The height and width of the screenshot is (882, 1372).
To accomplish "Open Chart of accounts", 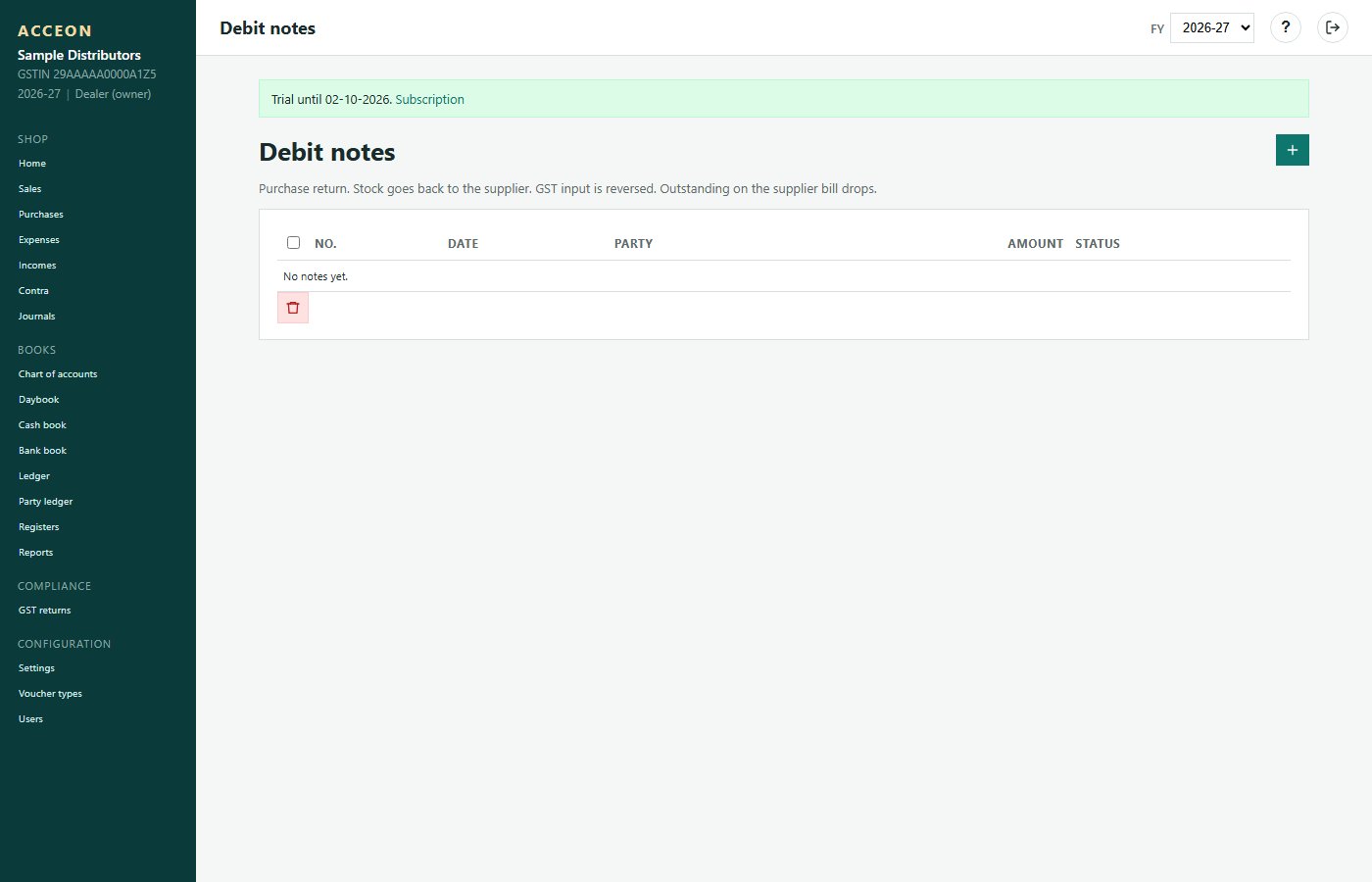I will click(x=58, y=374).
